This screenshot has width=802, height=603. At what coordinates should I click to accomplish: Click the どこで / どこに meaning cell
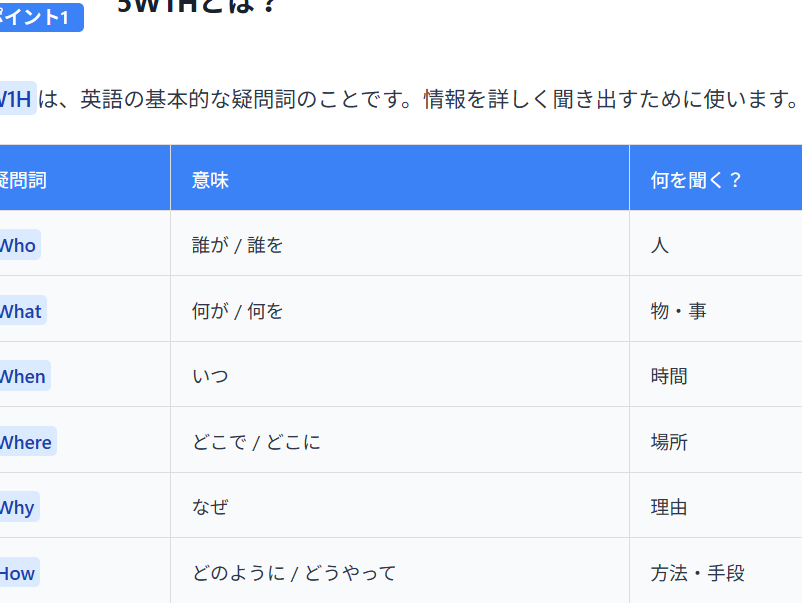pyautogui.click(x=256, y=442)
